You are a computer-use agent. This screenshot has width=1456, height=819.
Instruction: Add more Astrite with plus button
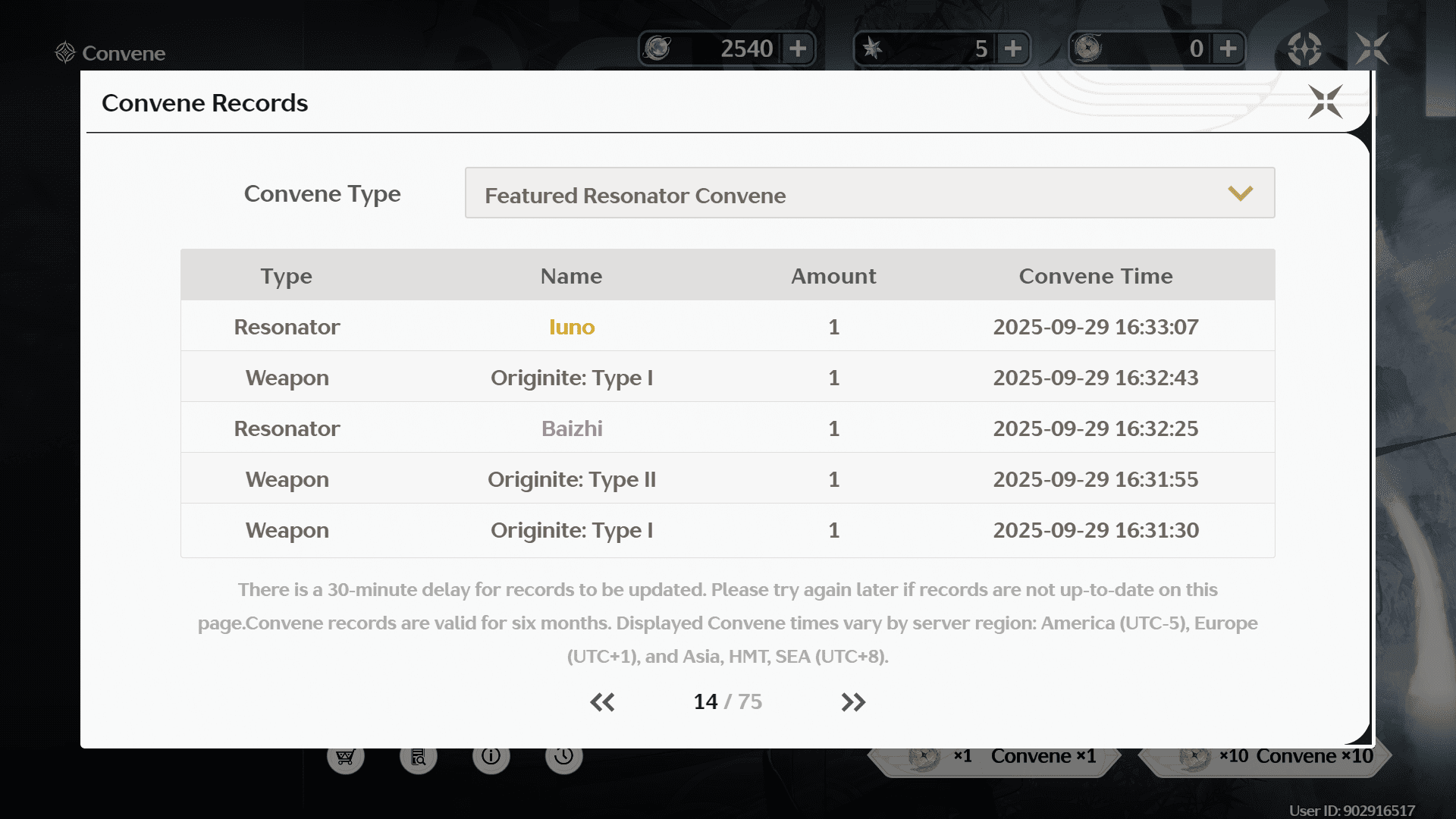(x=798, y=49)
